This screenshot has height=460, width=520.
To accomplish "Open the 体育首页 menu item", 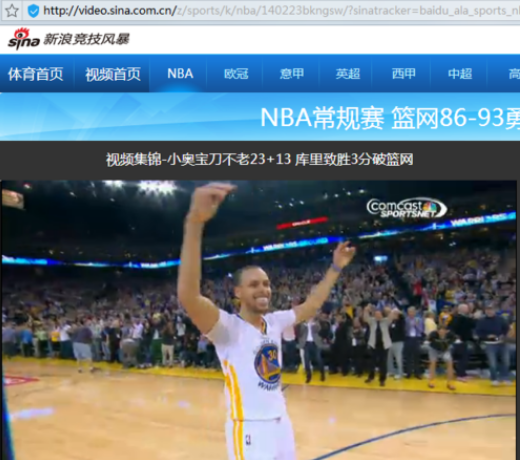I will click(x=36, y=74).
